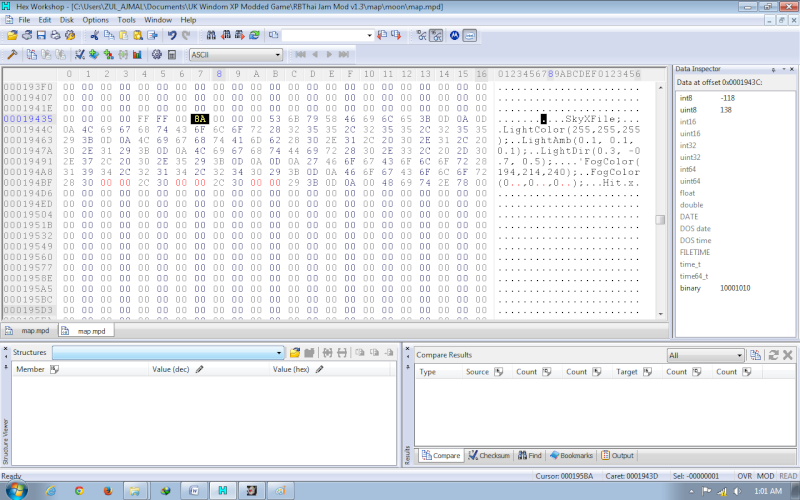Open the All filter dropdown in Compare Results
Screen dimensions: 800x500
point(740,356)
